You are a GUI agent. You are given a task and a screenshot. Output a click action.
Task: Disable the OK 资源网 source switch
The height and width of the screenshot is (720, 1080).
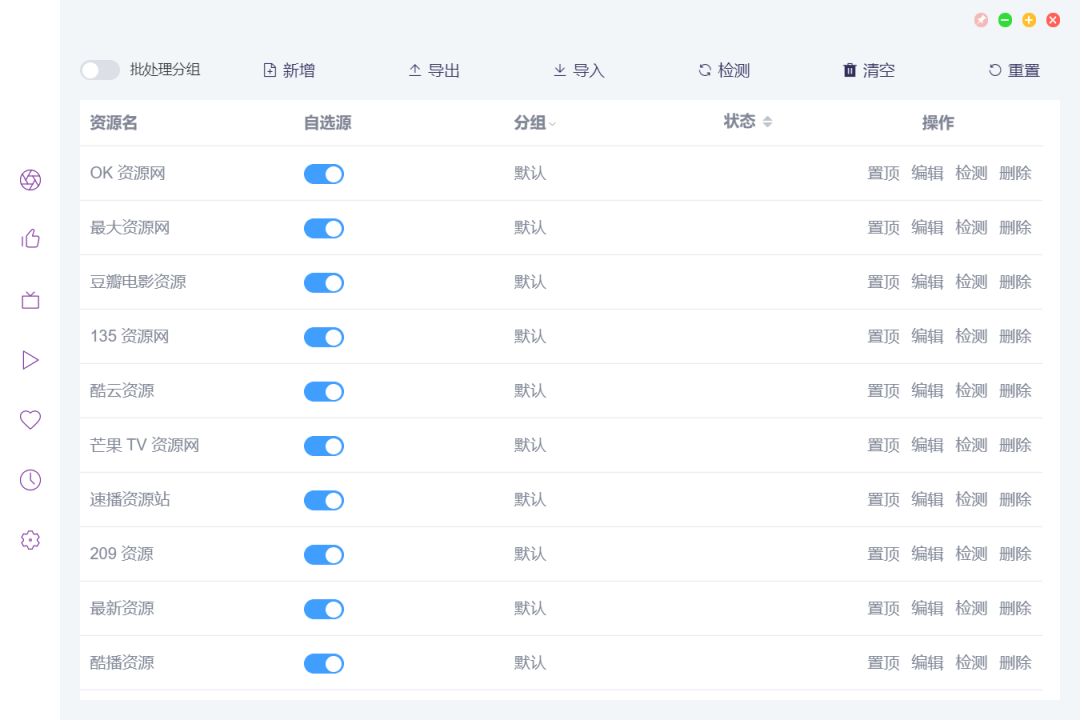click(324, 174)
